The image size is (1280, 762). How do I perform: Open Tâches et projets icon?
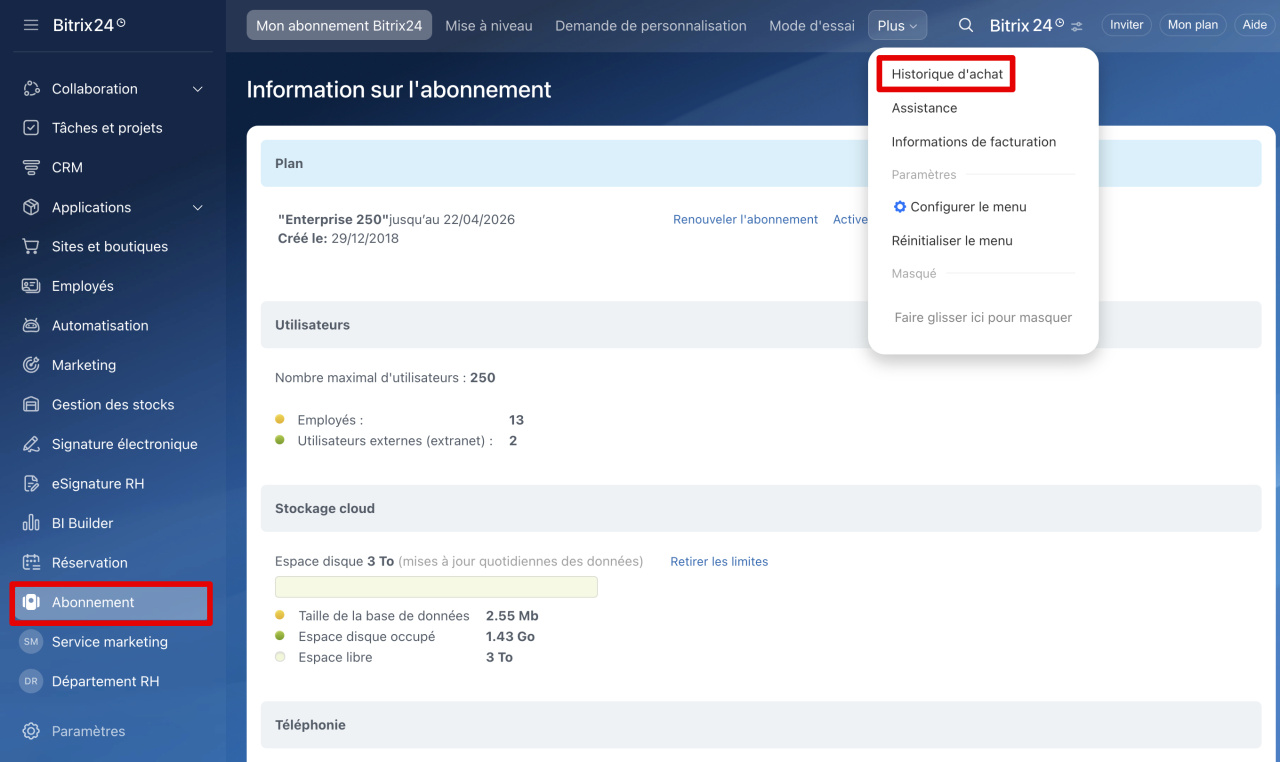[x=31, y=128]
